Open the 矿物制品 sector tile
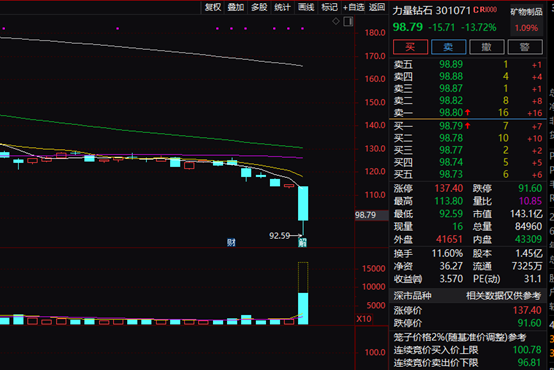Viewport: 554px width, 370px height. [x=526, y=20]
